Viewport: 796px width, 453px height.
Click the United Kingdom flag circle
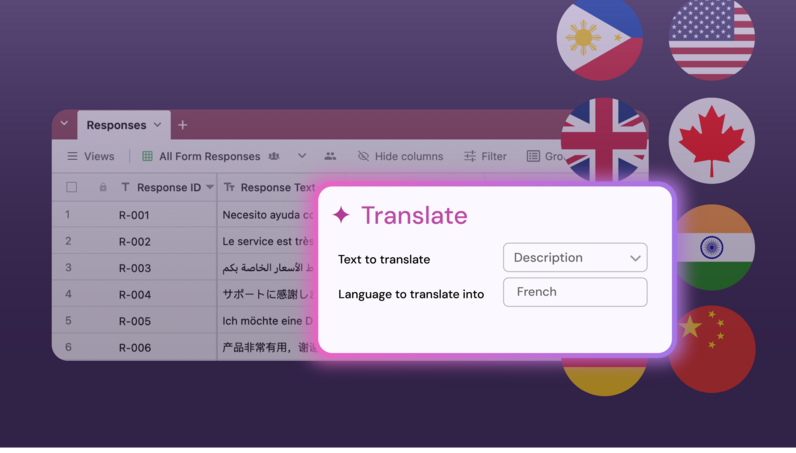[604, 140]
